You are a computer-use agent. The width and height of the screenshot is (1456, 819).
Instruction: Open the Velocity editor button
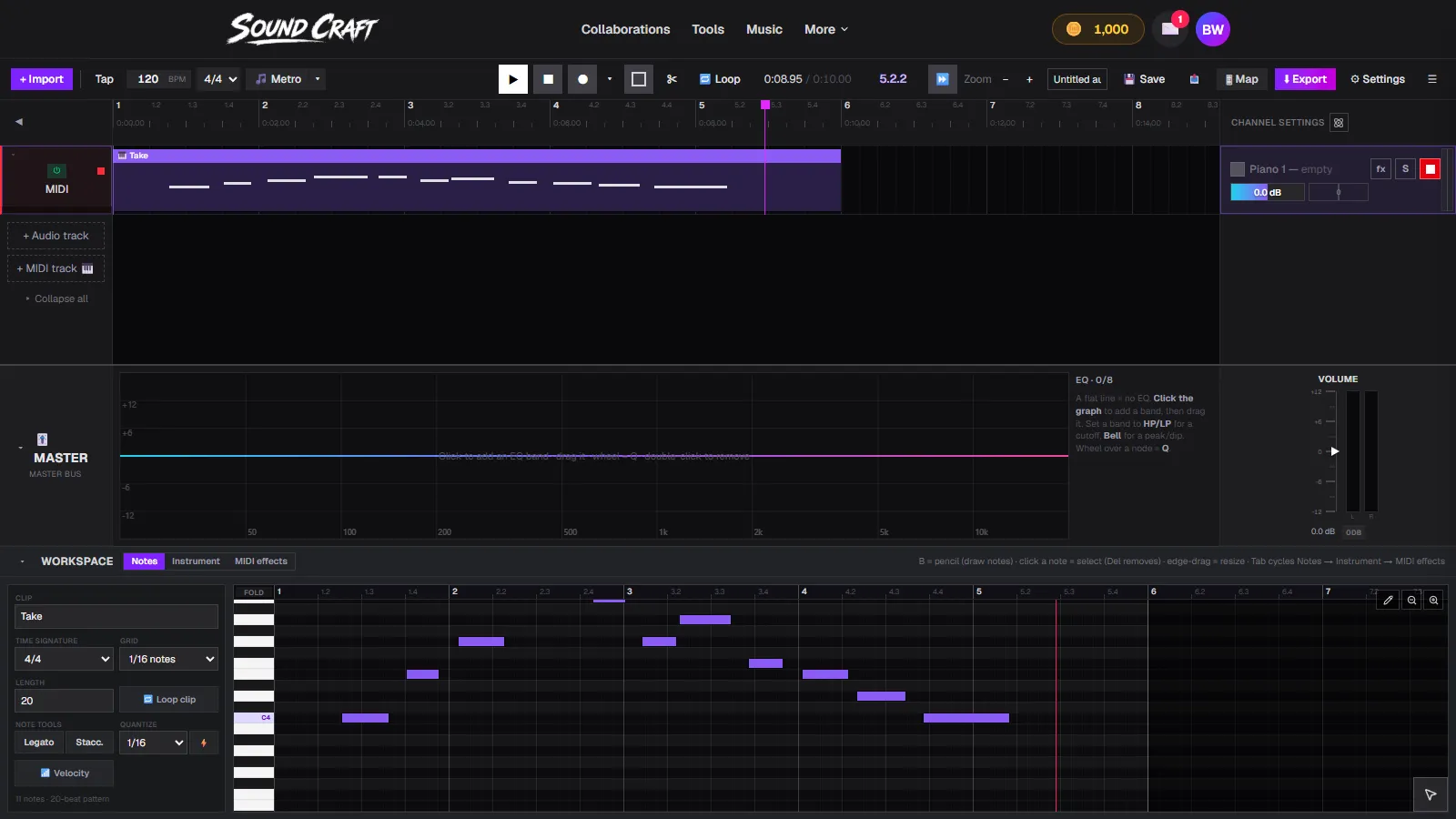(64, 773)
